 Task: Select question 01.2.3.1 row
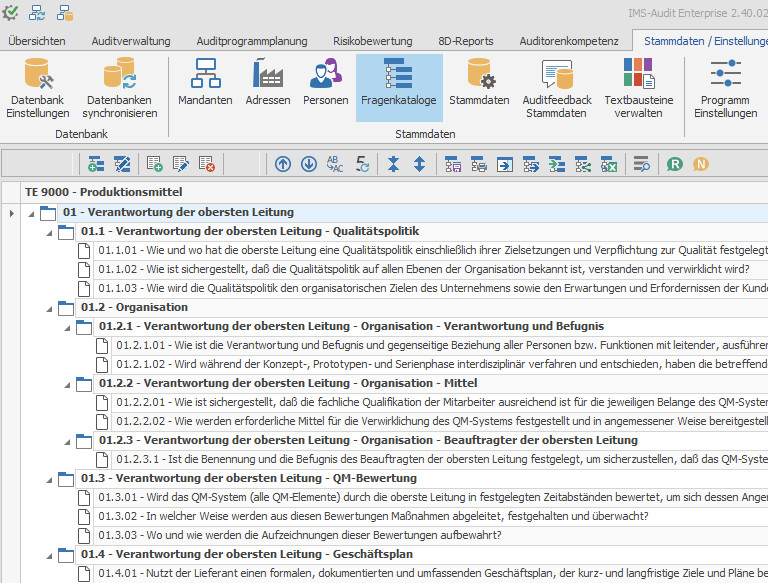pos(440,460)
